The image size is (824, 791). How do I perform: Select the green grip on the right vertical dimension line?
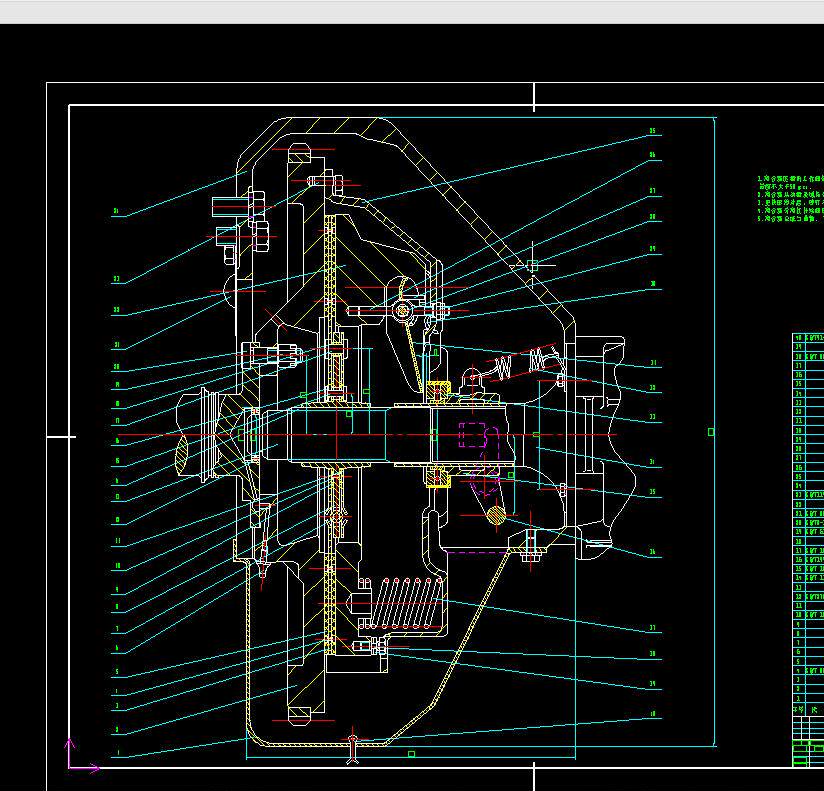pyautogui.click(x=711, y=432)
